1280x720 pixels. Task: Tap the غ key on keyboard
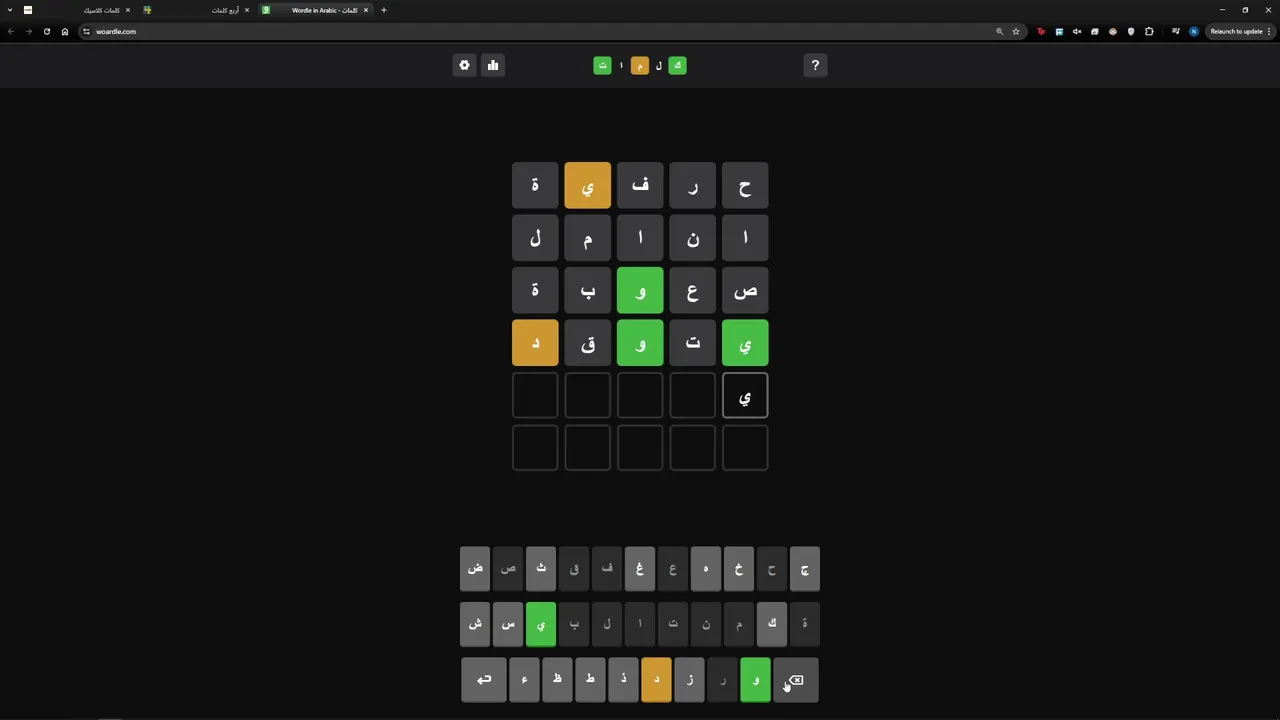(640, 568)
